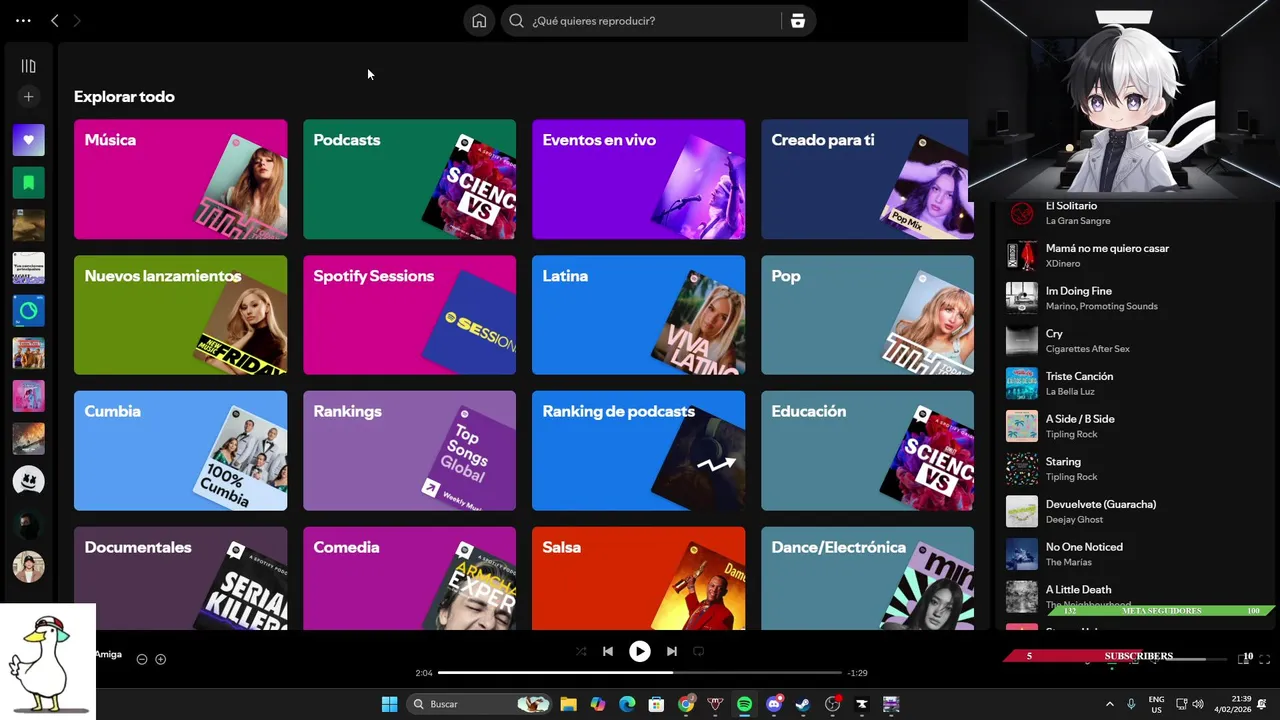Open the green bookmark Your Episodes item
1280x720 pixels.
click(x=28, y=183)
